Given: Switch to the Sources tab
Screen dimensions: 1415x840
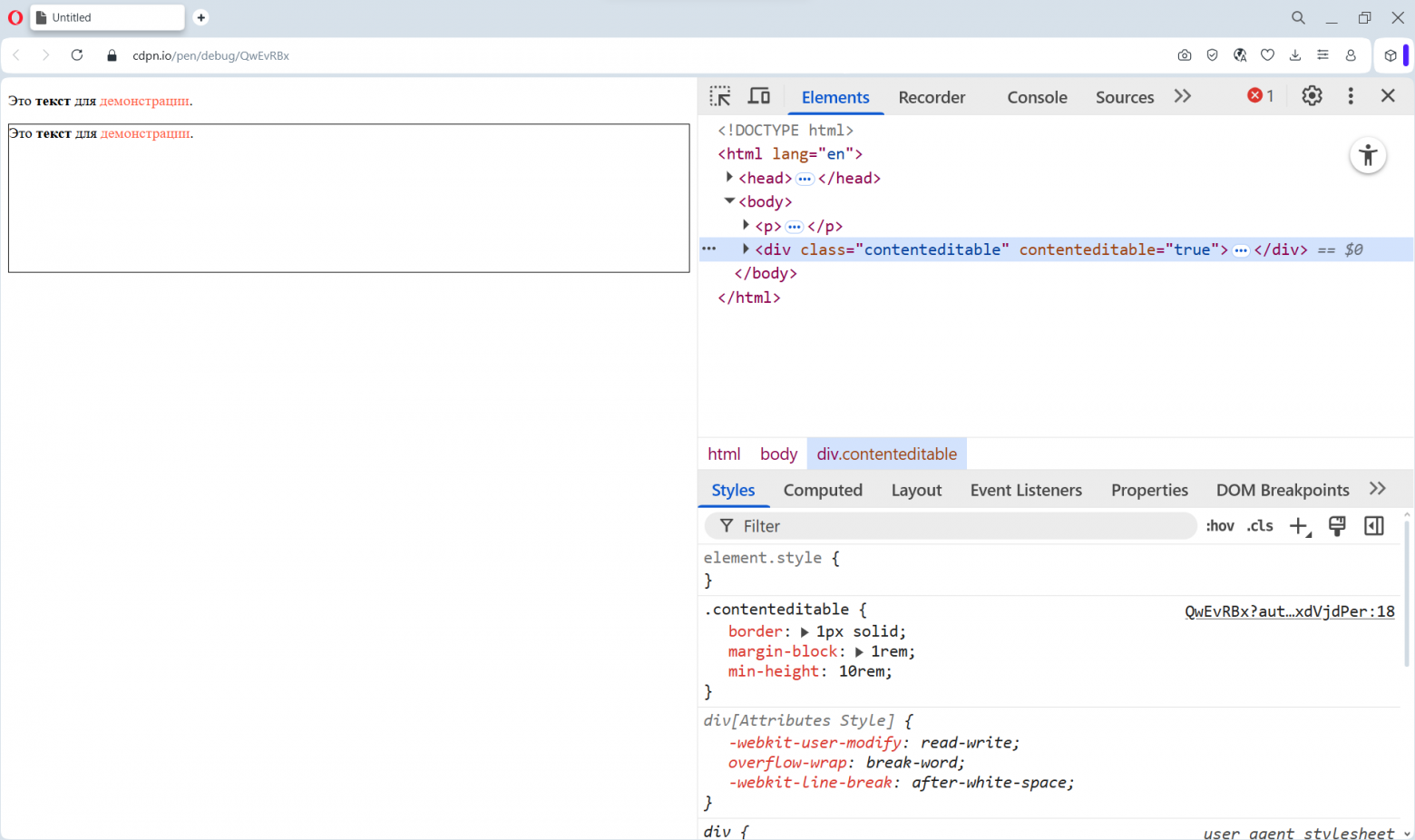Looking at the screenshot, I should click(x=1125, y=97).
